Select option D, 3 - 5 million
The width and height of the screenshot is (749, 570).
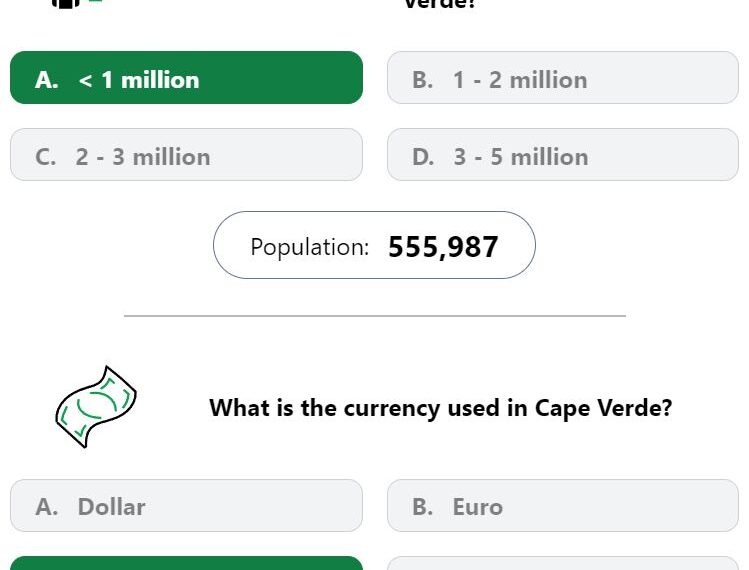point(563,155)
